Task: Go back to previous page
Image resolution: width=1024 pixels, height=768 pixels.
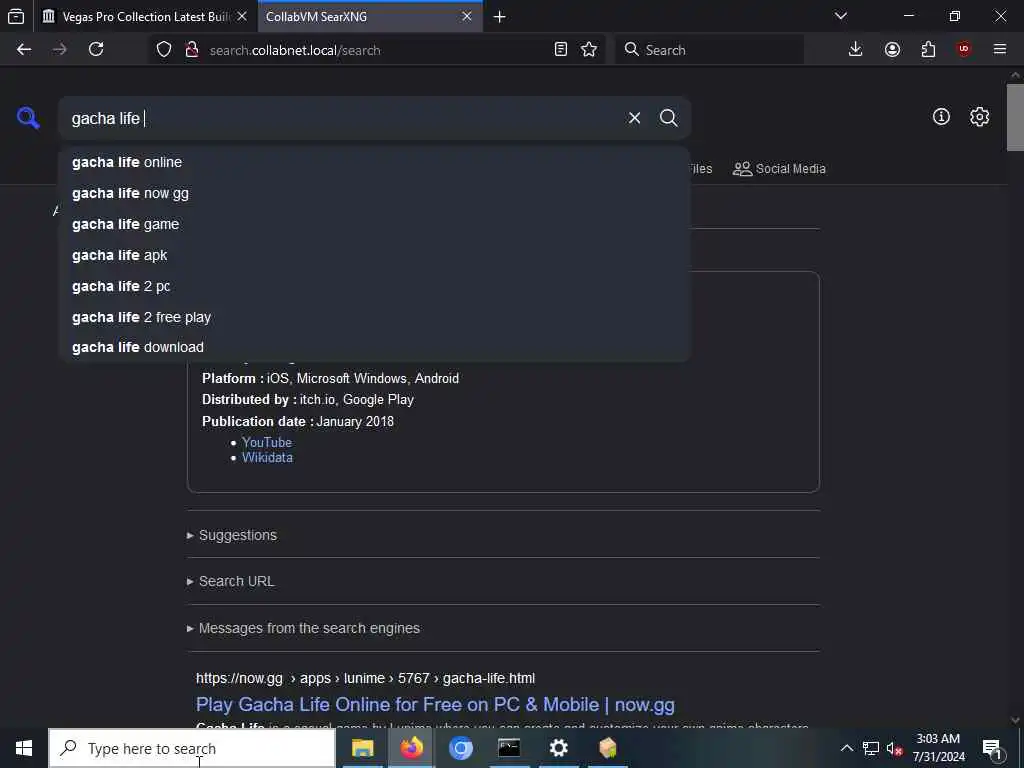Action: point(24,50)
